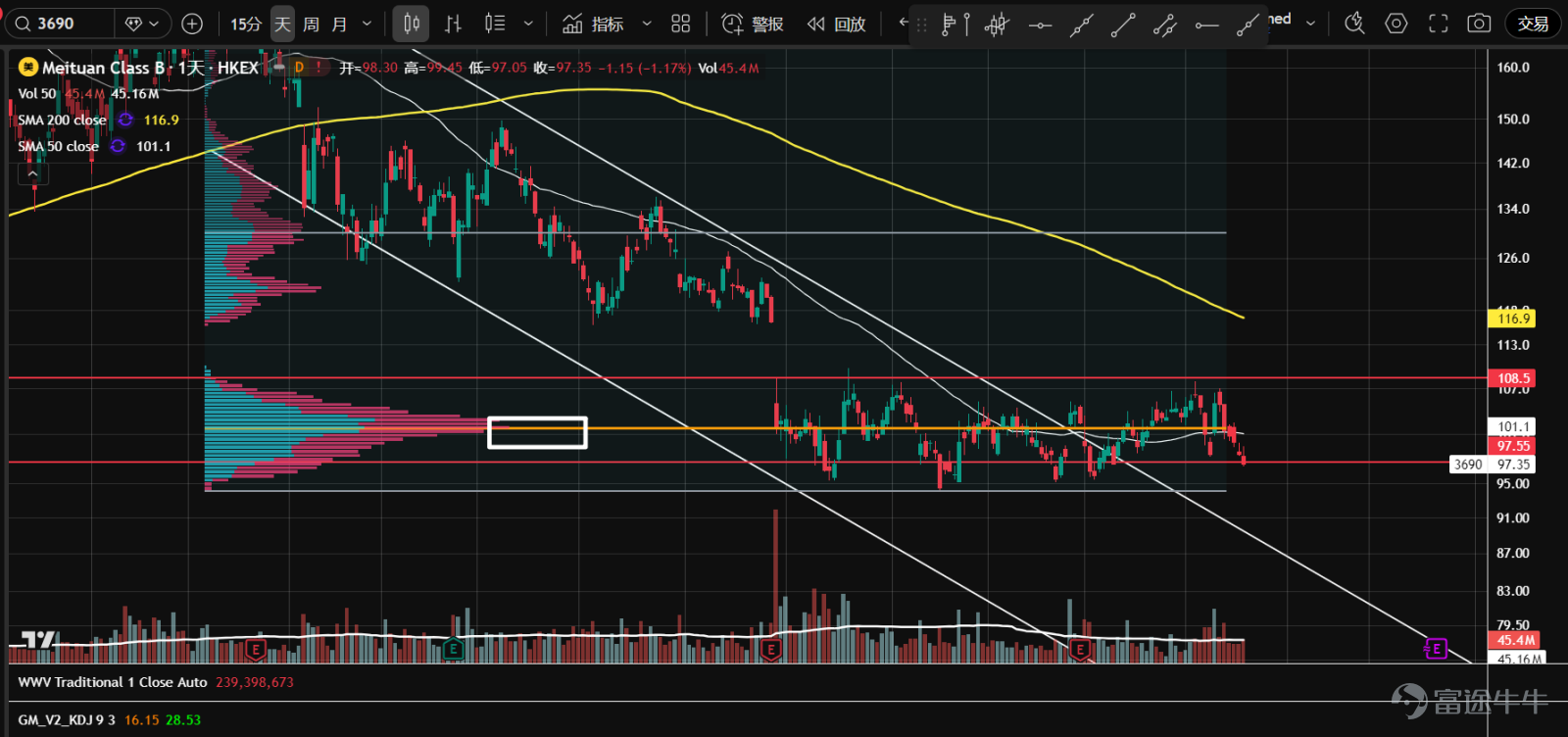Image resolution: width=1568 pixels, height=737 pixels.
Task: Open the 回放 replay mode
Action: pos(837,24)
